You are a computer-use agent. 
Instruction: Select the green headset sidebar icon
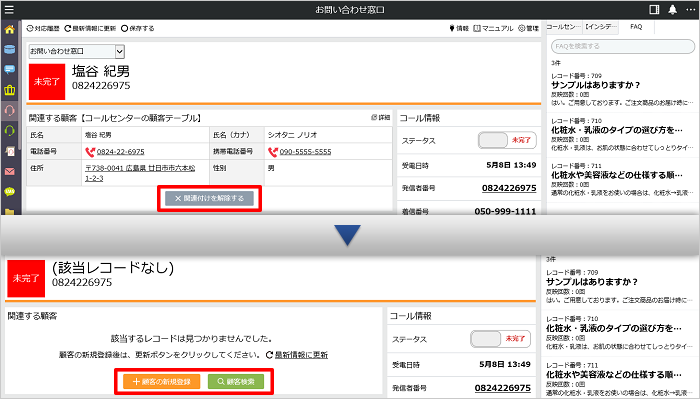(9, 131)
